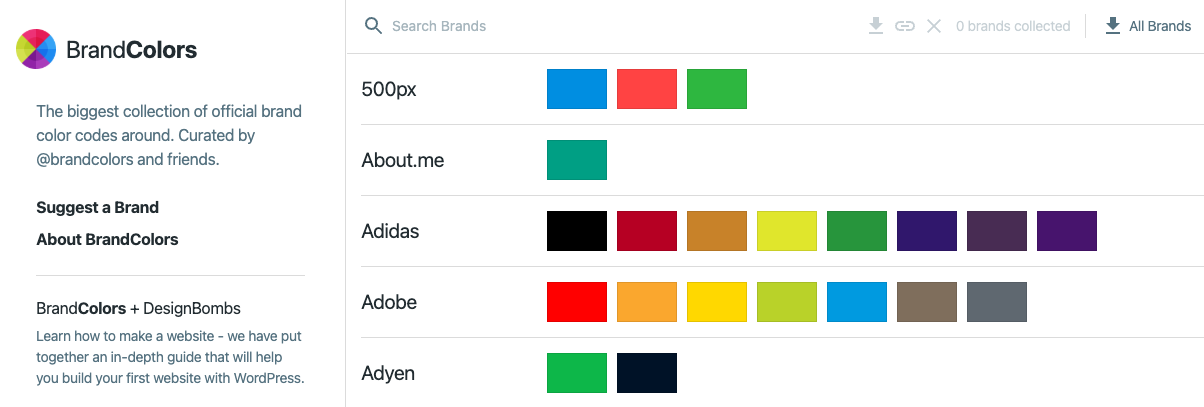Select the Adidas brand row label
This screenshot has height=407, width=1204.
(x=390, y=231)
